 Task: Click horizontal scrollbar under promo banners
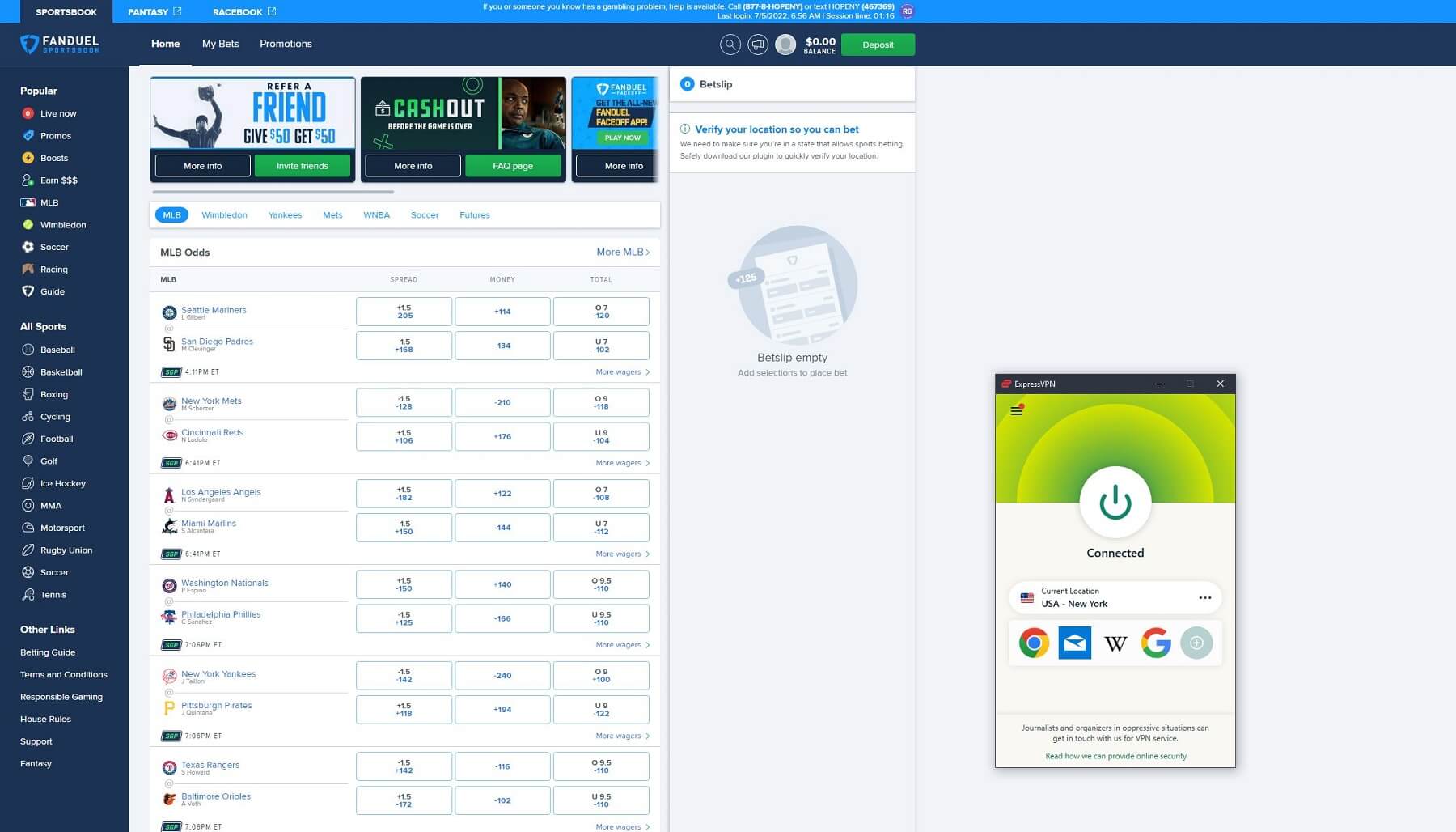(273, 192)
